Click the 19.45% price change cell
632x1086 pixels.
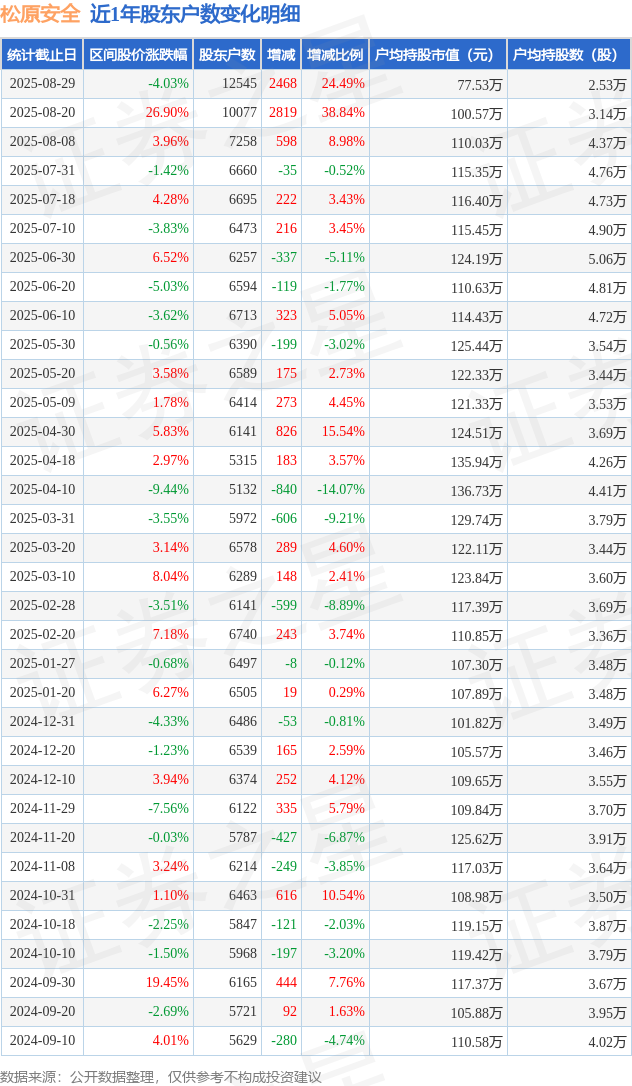pyautogui.click(x=168, y=982)
